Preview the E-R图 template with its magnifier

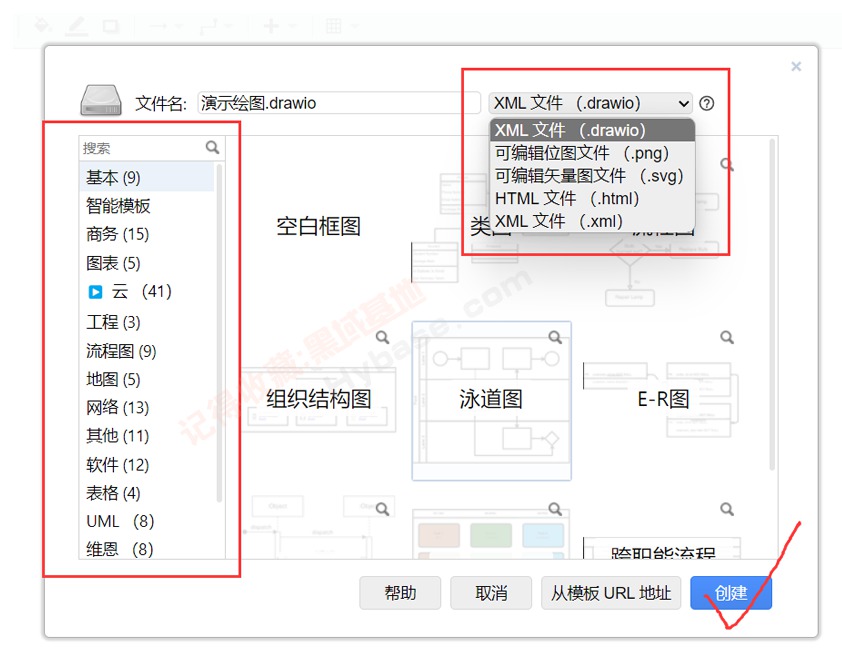tap(727, 337)
